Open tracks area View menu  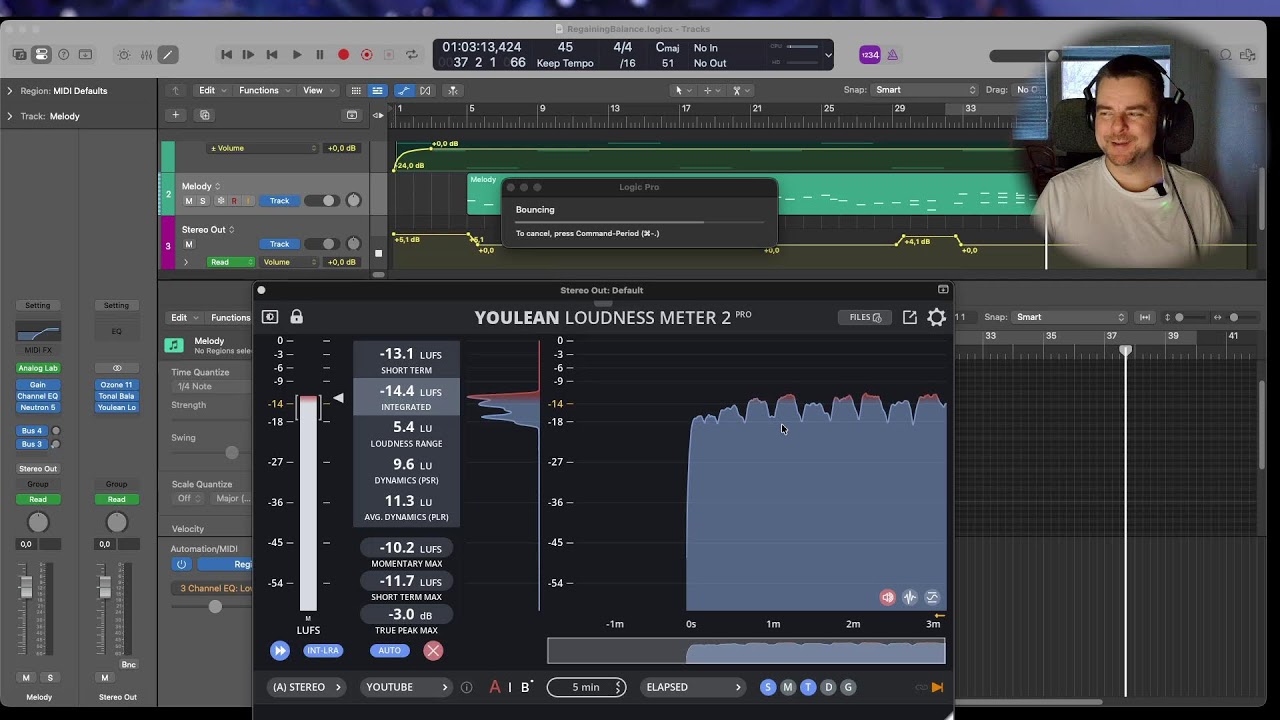click(x=317, y=90)
